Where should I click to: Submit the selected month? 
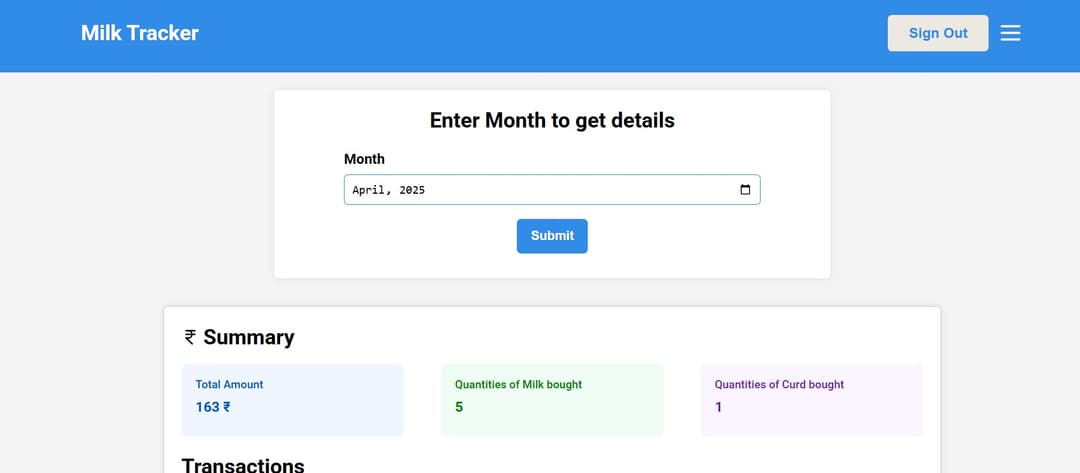[x=552, y=236]
